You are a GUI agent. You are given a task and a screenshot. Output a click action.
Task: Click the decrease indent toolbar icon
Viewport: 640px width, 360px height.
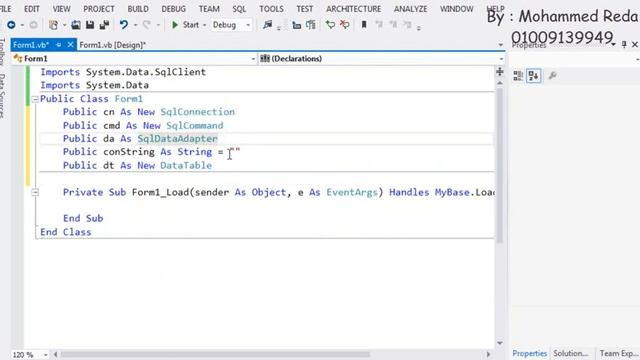[297, 25]
